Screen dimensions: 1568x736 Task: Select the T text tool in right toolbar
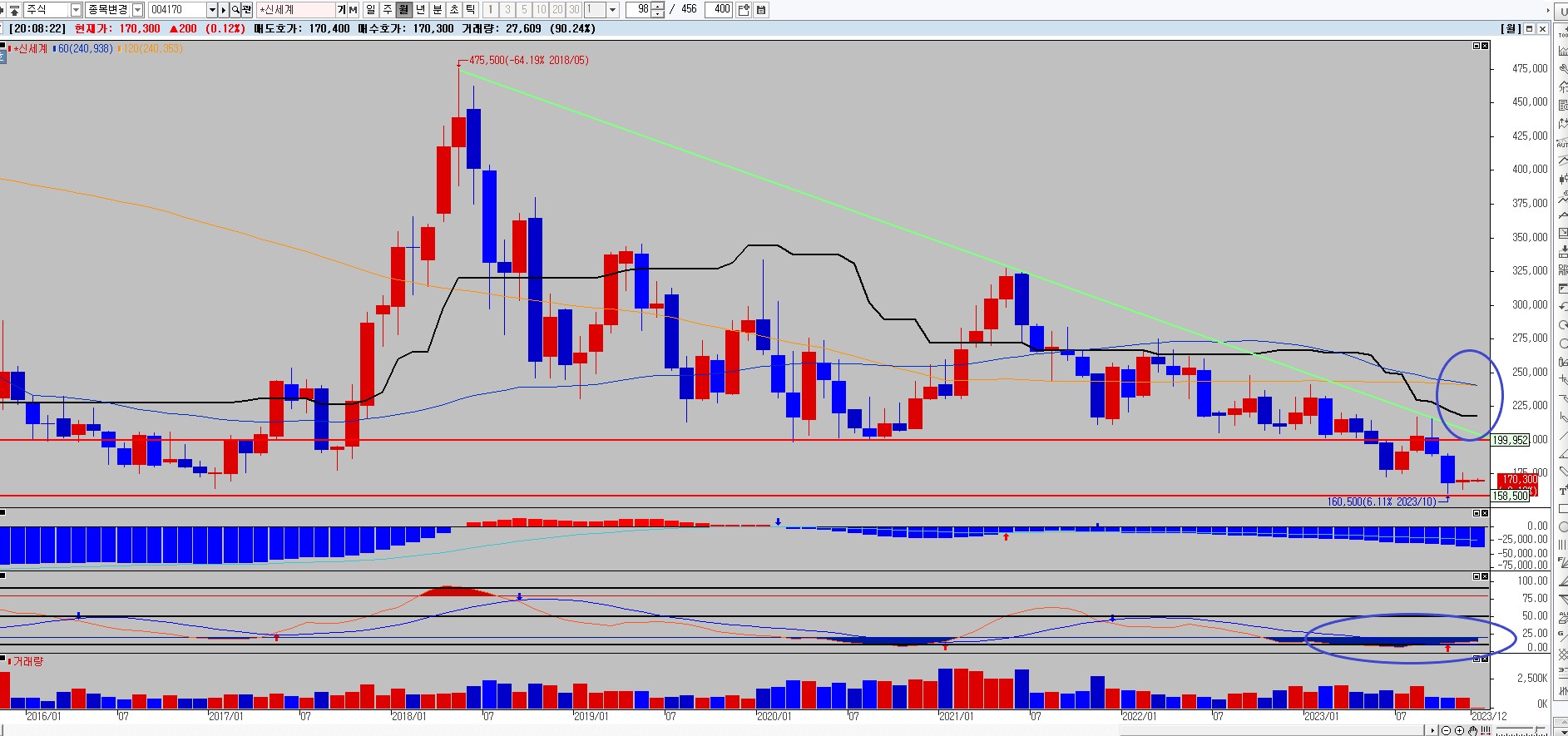click(1562, 491)
